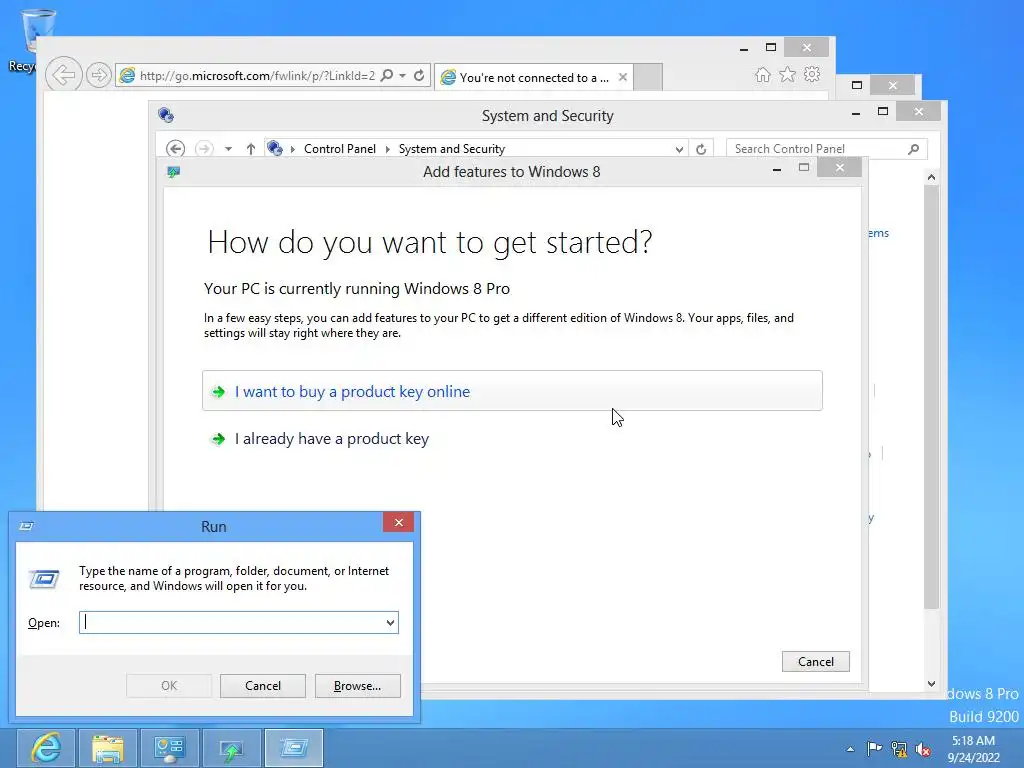1024x768 pixels.
Task: Open Internet Explorer from the taskbar
Action: (x=45, y=748)
